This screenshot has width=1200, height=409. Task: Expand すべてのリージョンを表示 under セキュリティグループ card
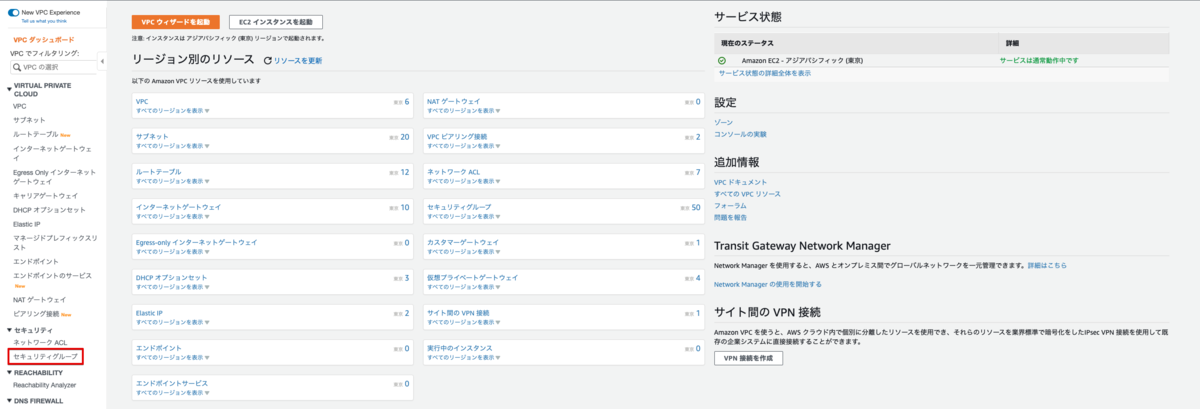(x=464, y=216)
